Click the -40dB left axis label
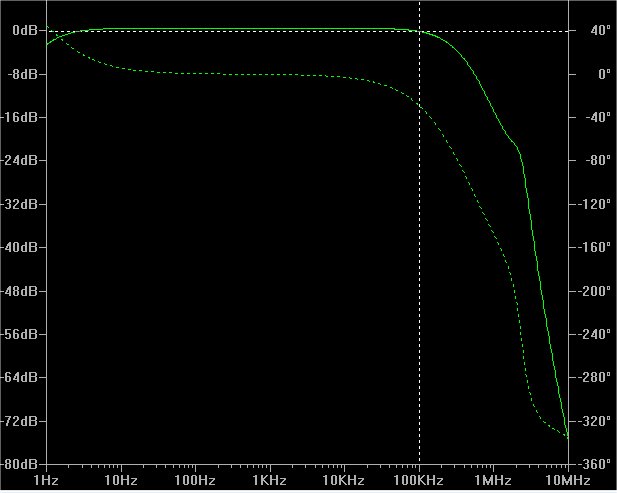 tap(19, 247)
